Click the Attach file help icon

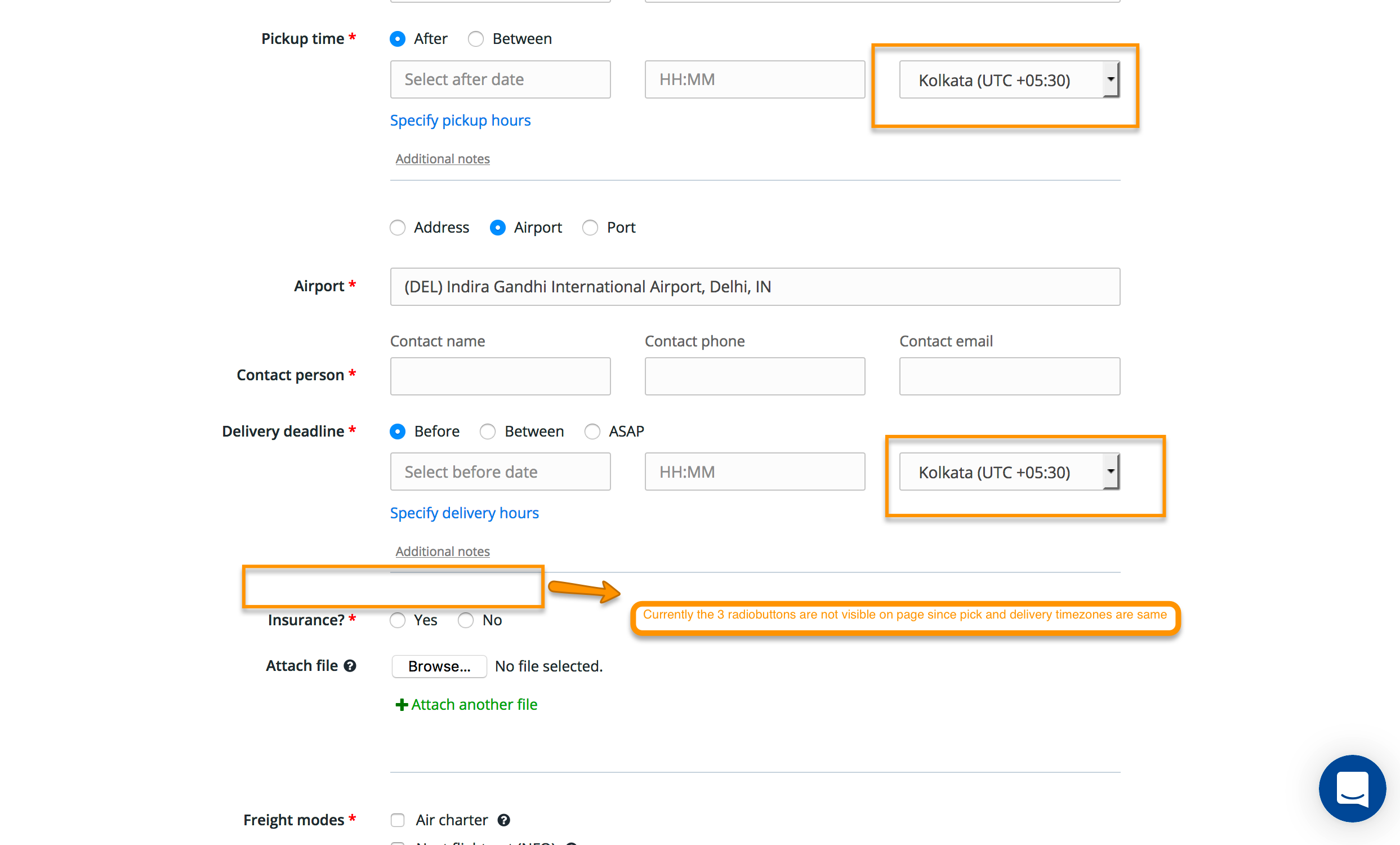click(350, 665)
